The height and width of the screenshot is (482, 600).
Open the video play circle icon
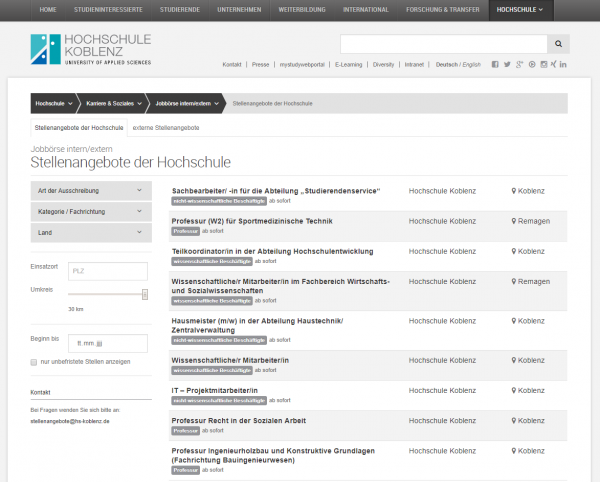[x=532, y=64]
